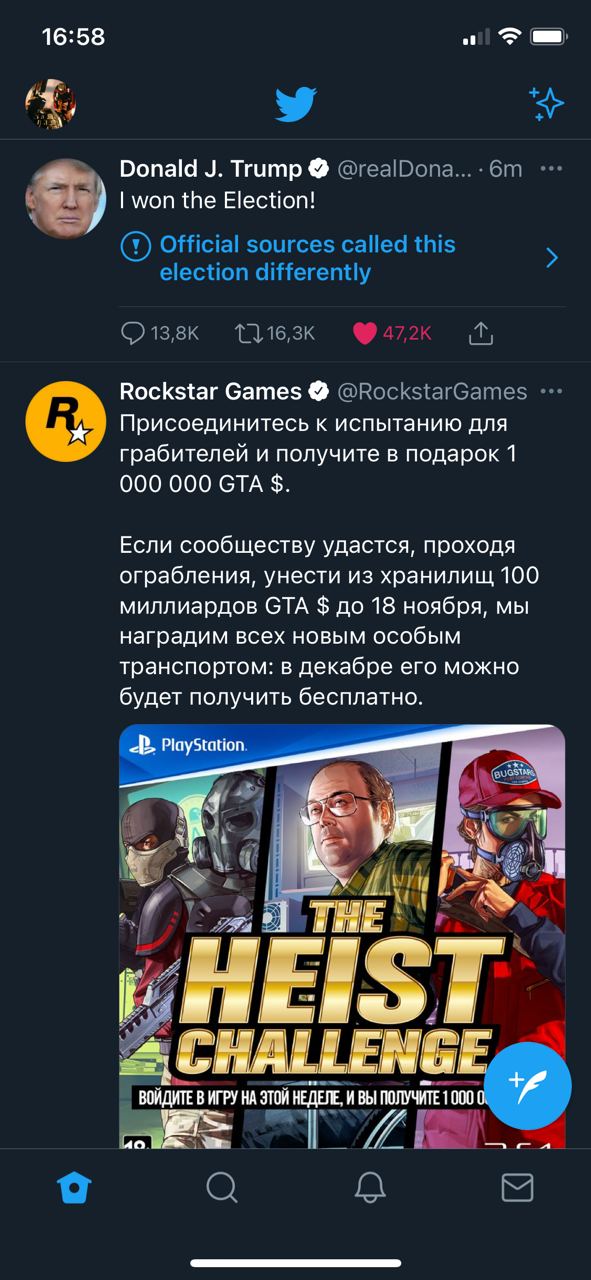Screen dimensions: 591x1280
Task: Open the Messages envelope tab
Action: pos(517,1187)
